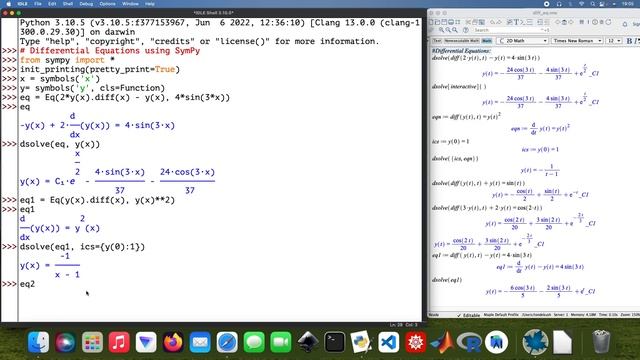Open the Times New Roman font dropdown
The height and width of the screenshot is (360, 640).
pyautogui.click(x=577, y=41)
